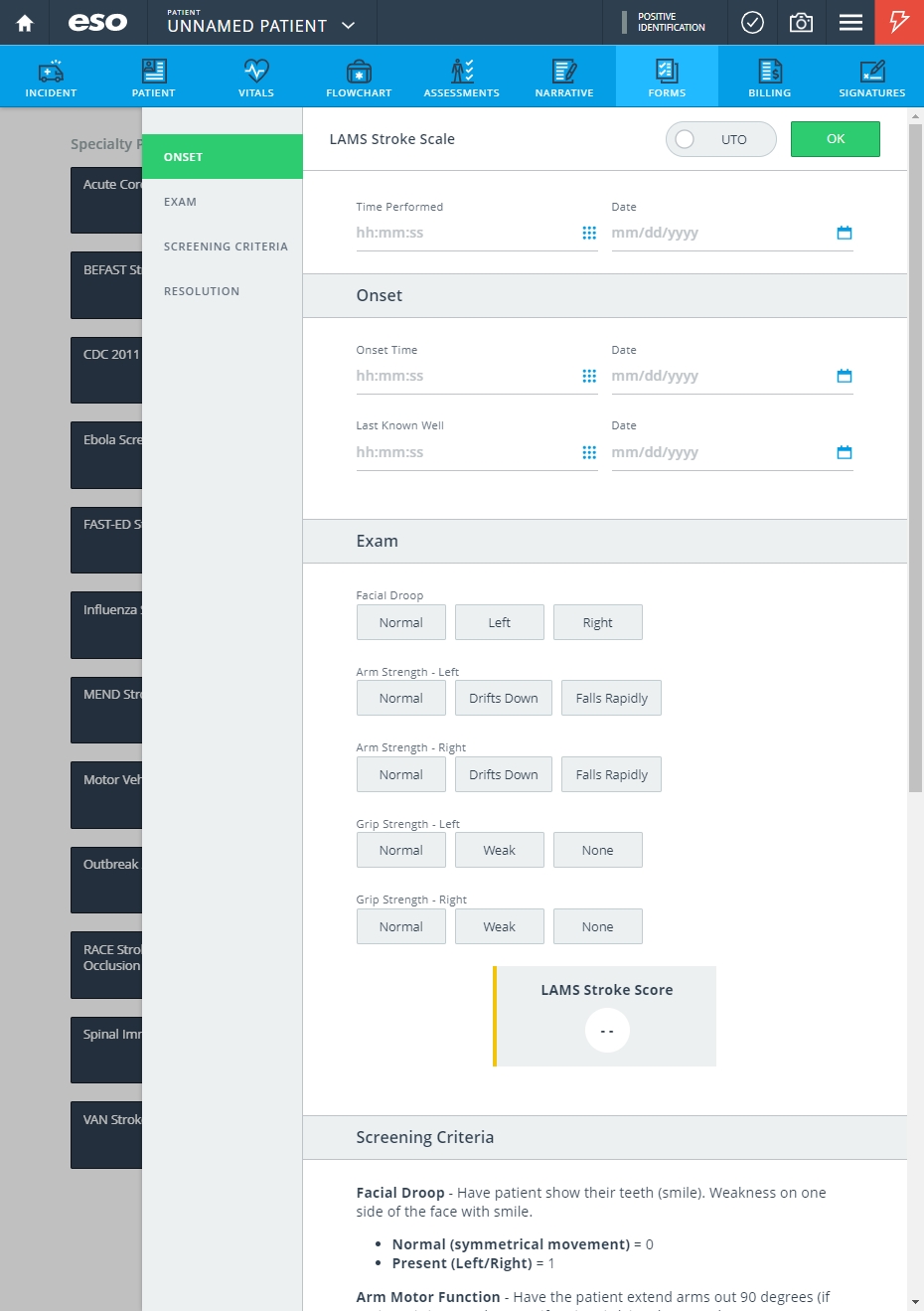Expand the Unnamed Patient dropdown chevron

349,26
